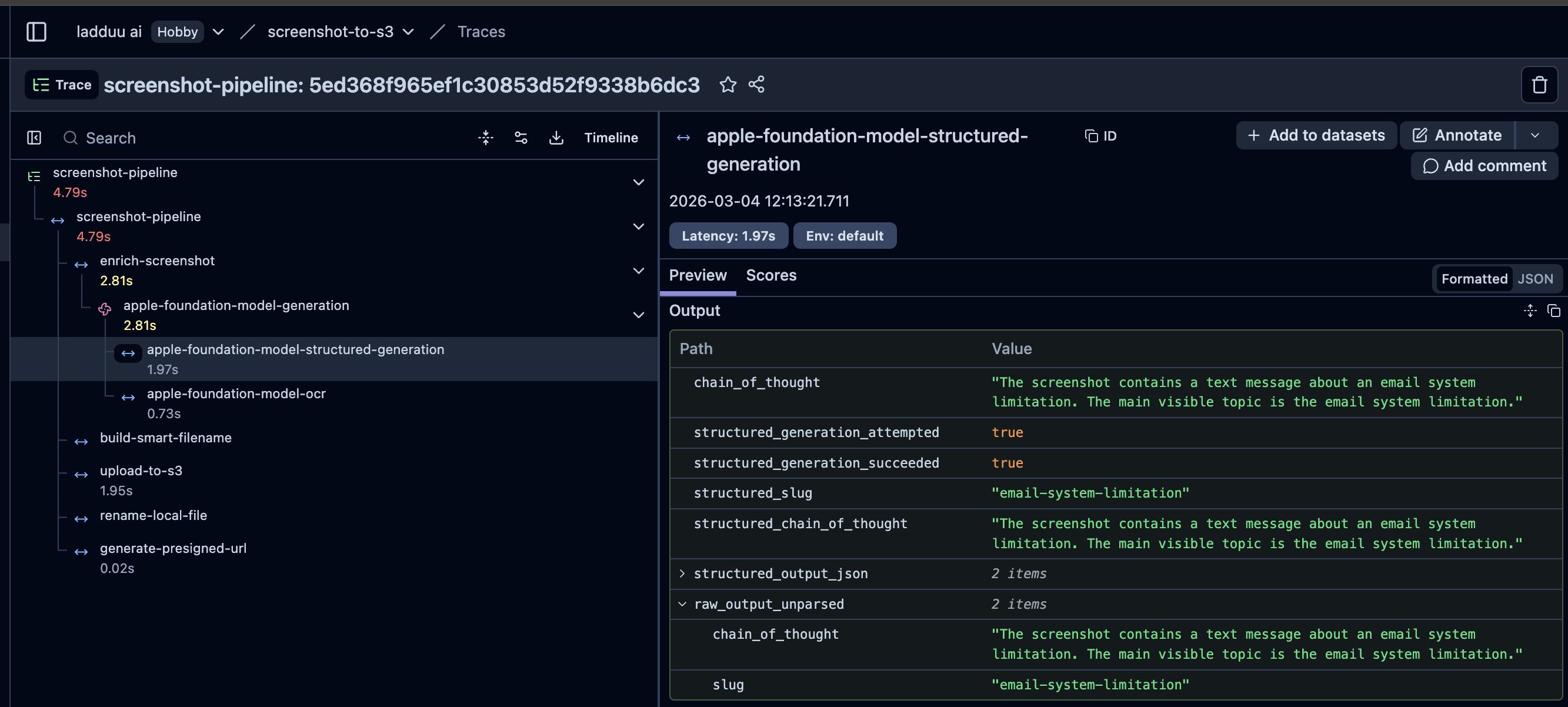Screen dimensions: 1568x707
Task: Click the collapse-all observations icon
Action: pyautogui.click(x=486, y=138)
